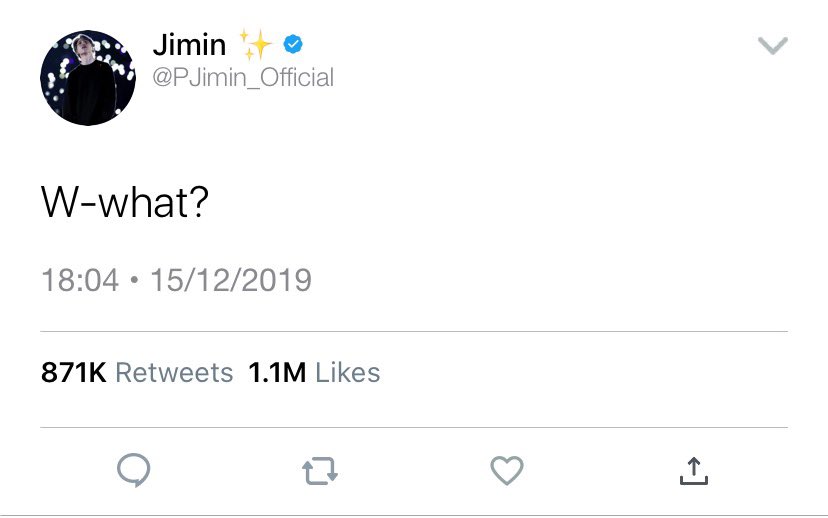Click the sparkles emoji beside Jimin

(x=255, y=45)
